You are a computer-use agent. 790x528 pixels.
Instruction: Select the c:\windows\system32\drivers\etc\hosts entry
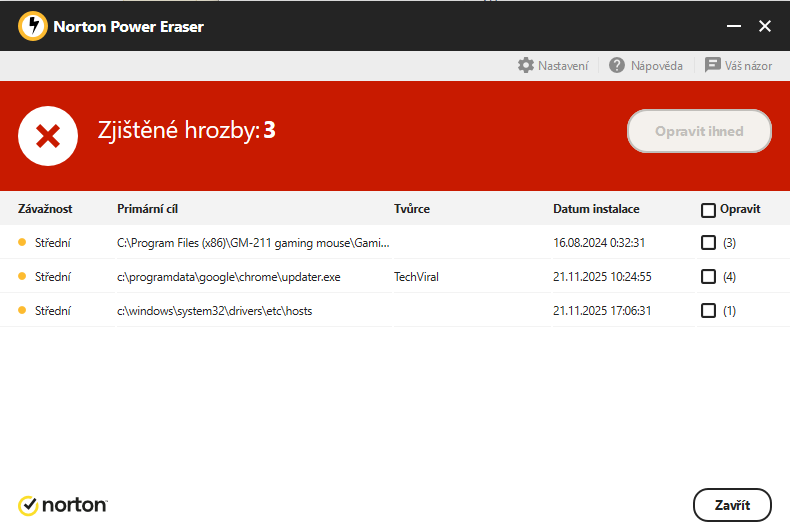(214, 311)
